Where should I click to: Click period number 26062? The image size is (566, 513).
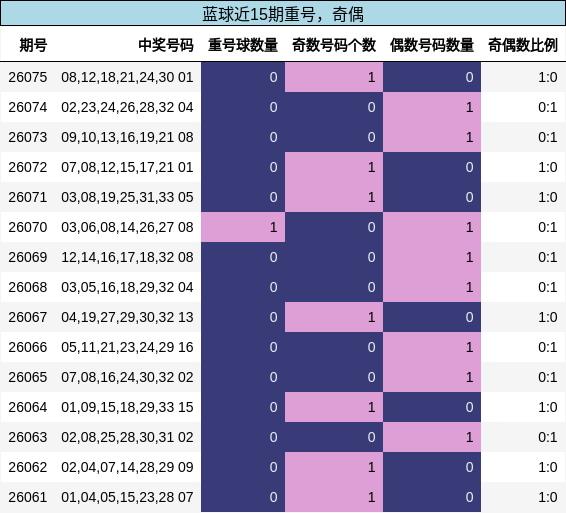point(28,467)
